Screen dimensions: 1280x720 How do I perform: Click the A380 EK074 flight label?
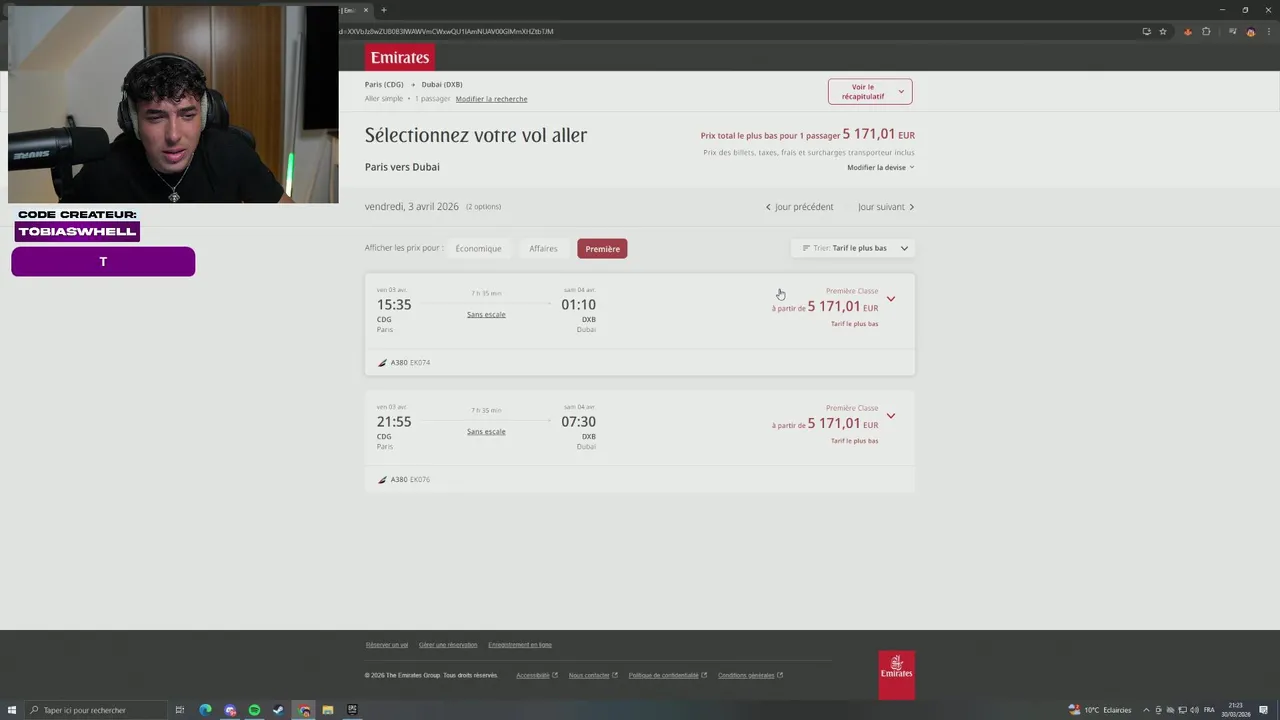click(x=404, y=362)
